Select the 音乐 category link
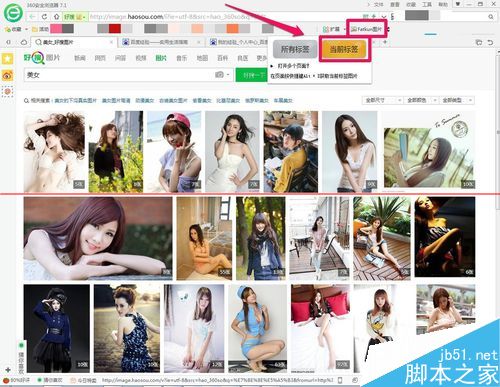The image size is (500, 387). [x=182, y=58]
